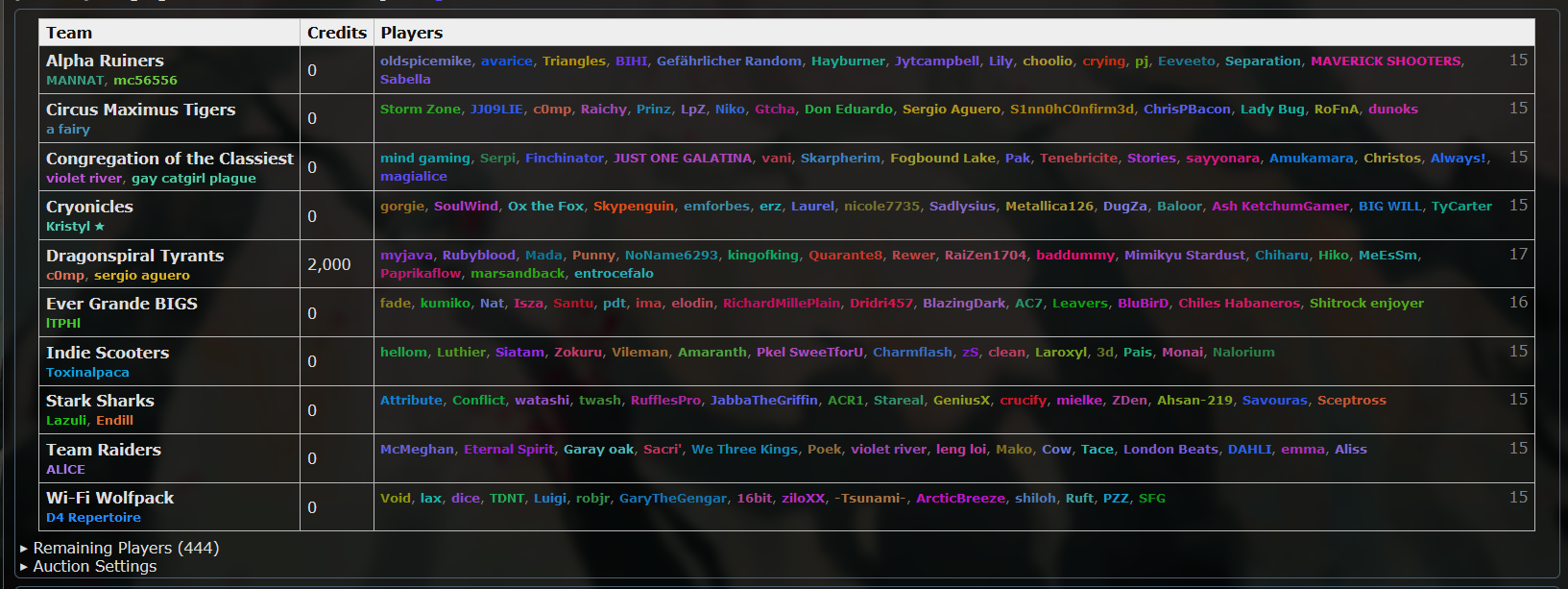Click player McMeghan

pos(417,449)
